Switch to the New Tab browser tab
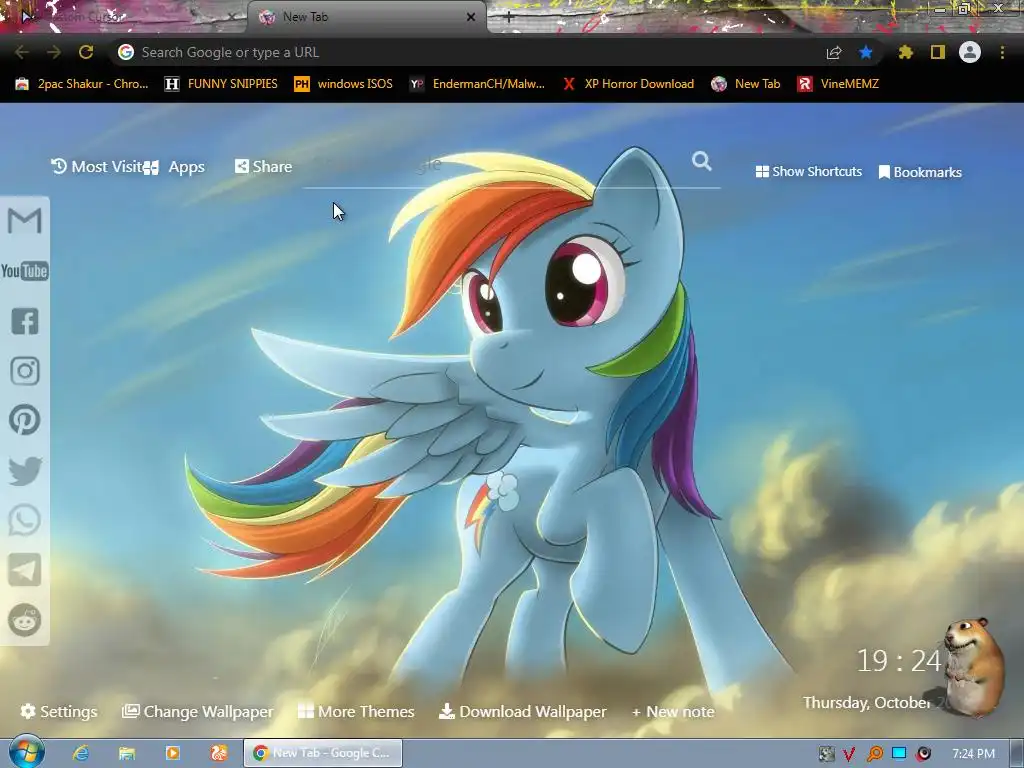 (366, 18)
